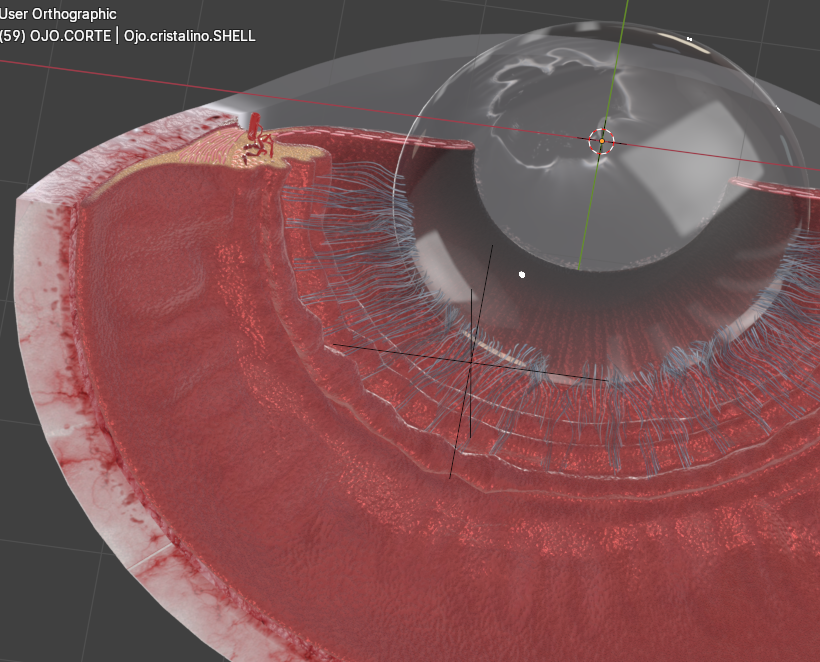The image size is (820, 662).
Task: Click the small white highlight atop the cornea dome
Action: [689, 39]
